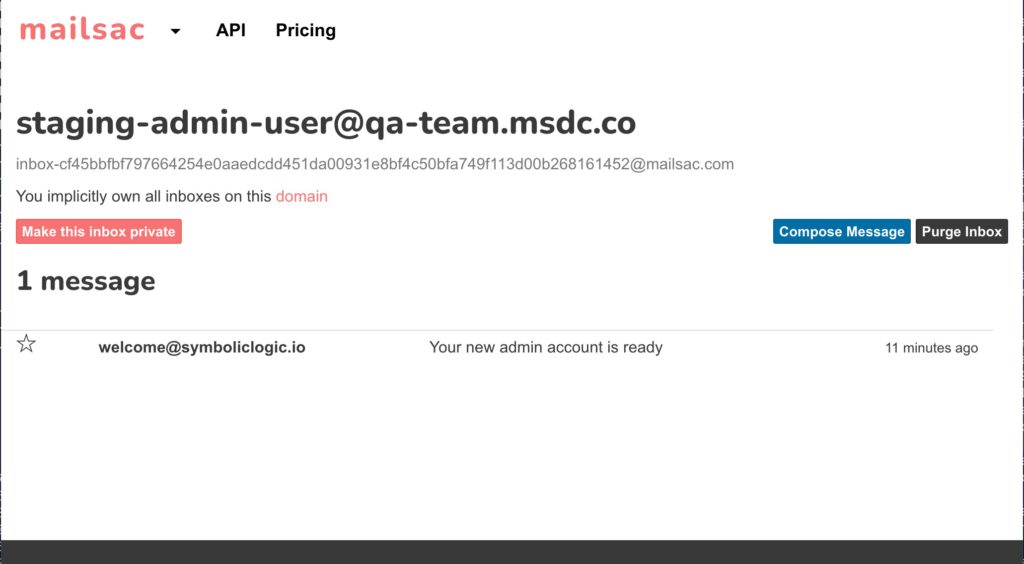Select the staging-admin-user@qa-team.msdc.co heading
Image resolution: width=1024 pixels, height=564 pixels.
point(326,123)
